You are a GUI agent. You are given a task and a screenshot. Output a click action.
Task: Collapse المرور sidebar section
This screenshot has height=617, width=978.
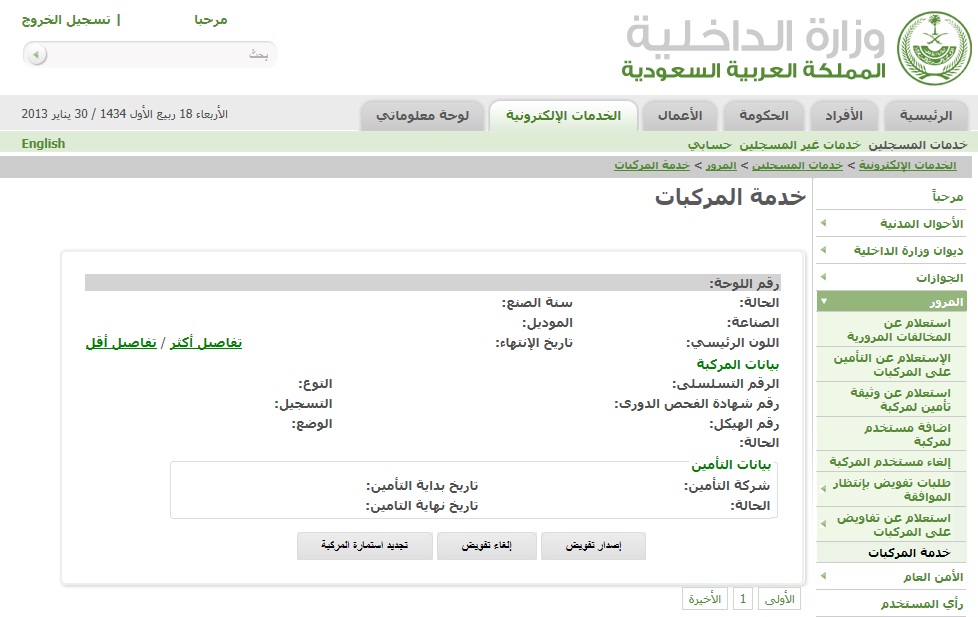click(x=891, y=302)
